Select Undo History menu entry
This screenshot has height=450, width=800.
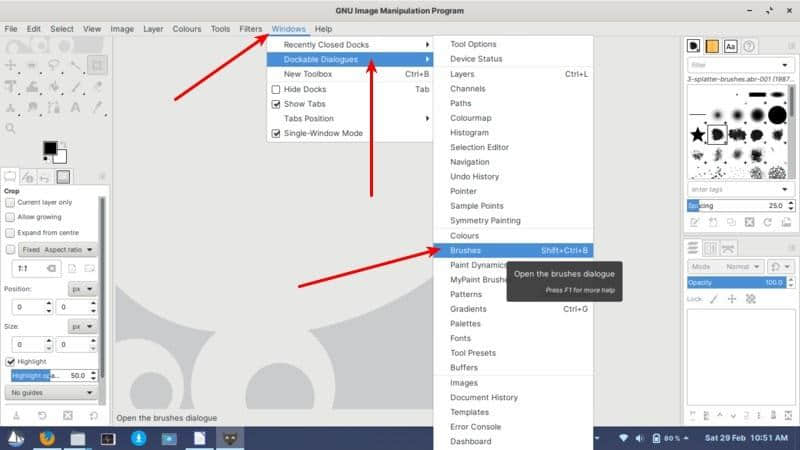tap(474, 176)
